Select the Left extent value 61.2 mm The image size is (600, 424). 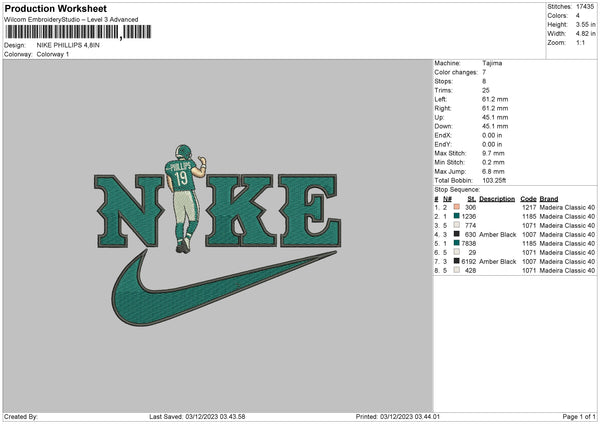pyautogui.click(x=495, y=99)
